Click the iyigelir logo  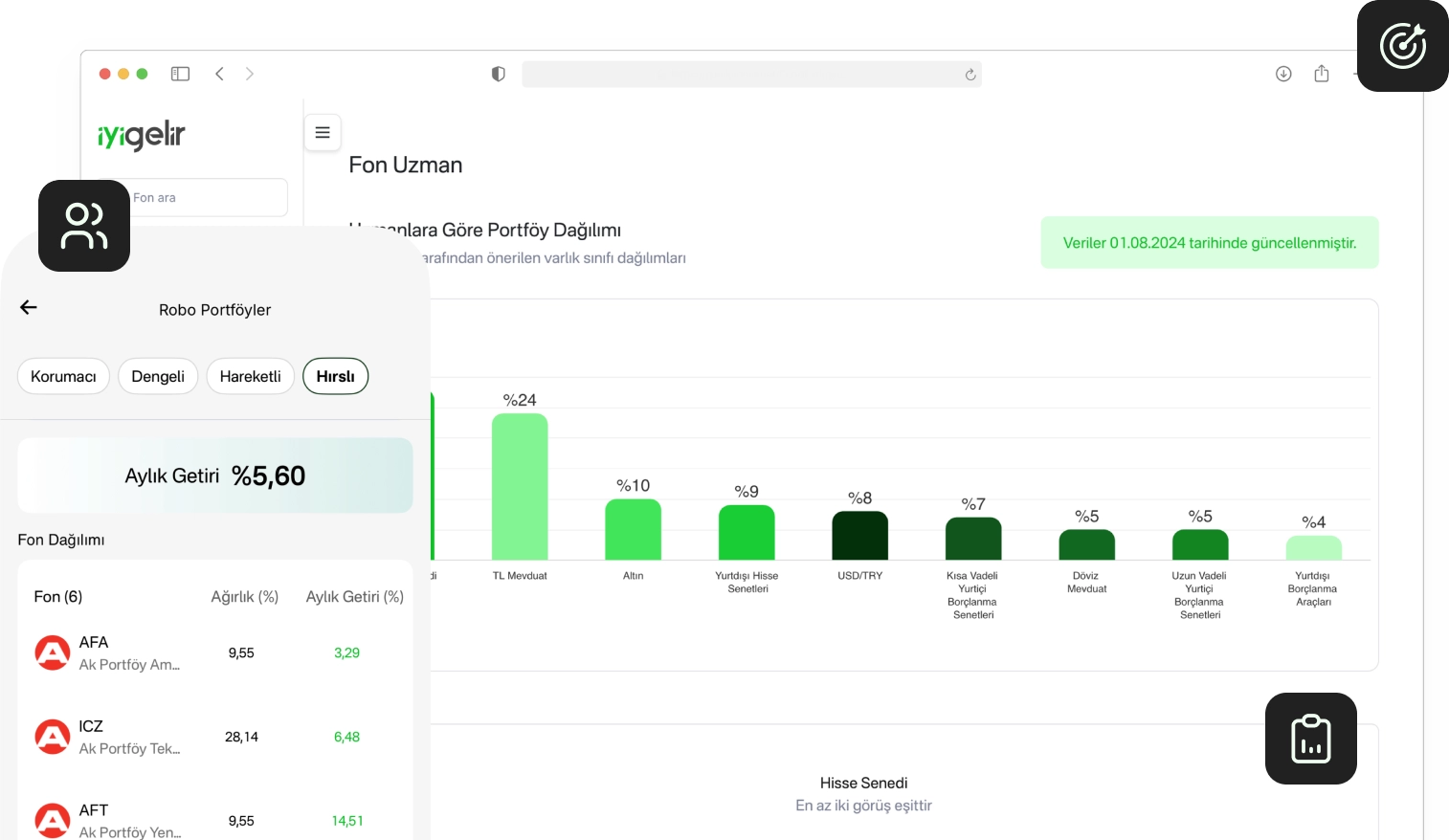coord(142,136)
